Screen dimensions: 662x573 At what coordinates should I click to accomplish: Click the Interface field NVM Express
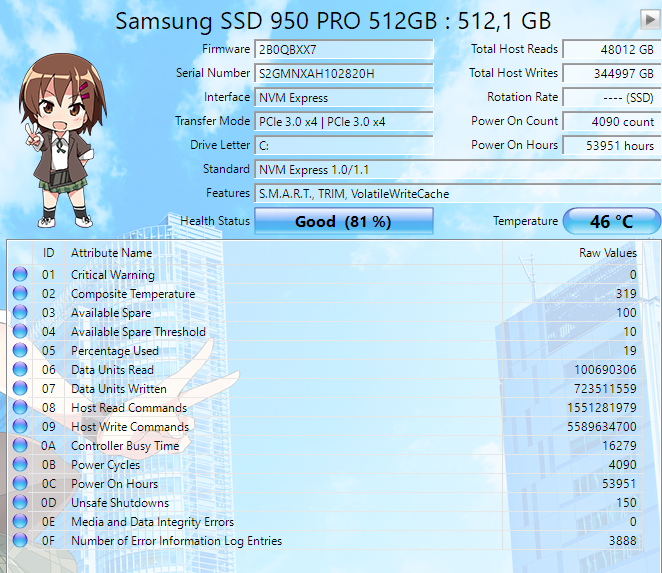click(x=344, y=98)
